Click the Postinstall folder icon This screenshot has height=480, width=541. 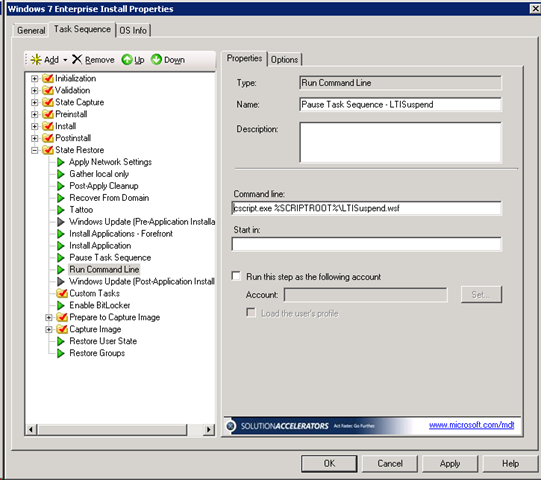pyautogui.click(x=48, y=138)
